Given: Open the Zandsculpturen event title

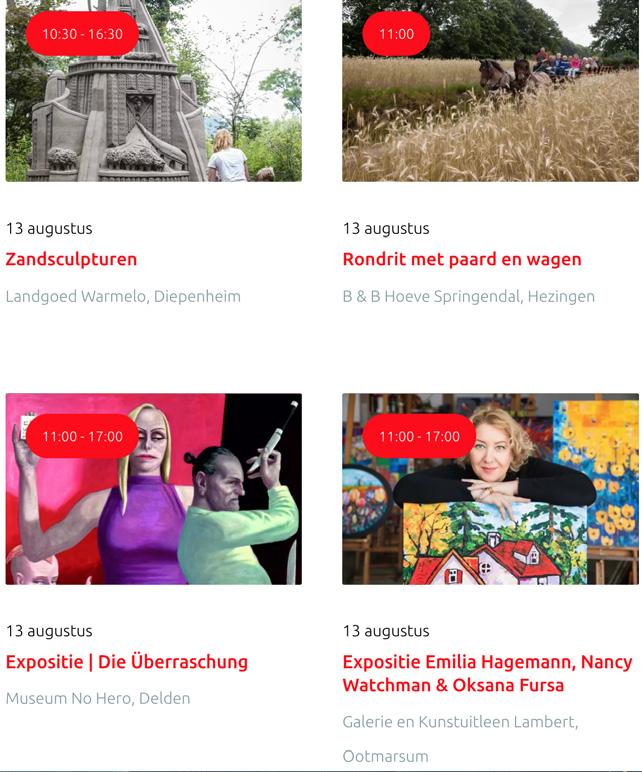Looking at the screenshot, I should coord(71,259).
